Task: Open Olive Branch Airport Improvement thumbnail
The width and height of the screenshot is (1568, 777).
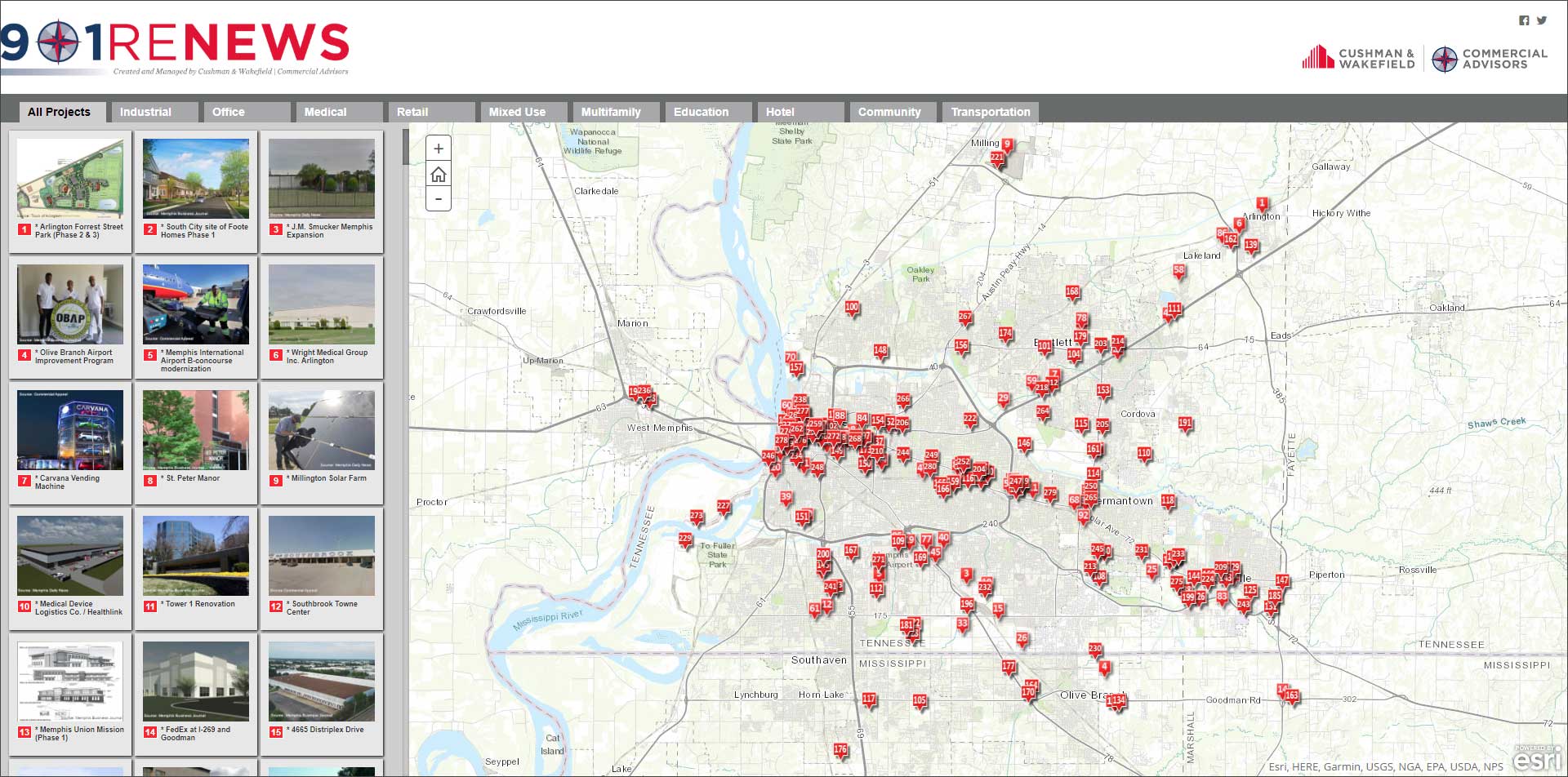Action: pos(70,304)
